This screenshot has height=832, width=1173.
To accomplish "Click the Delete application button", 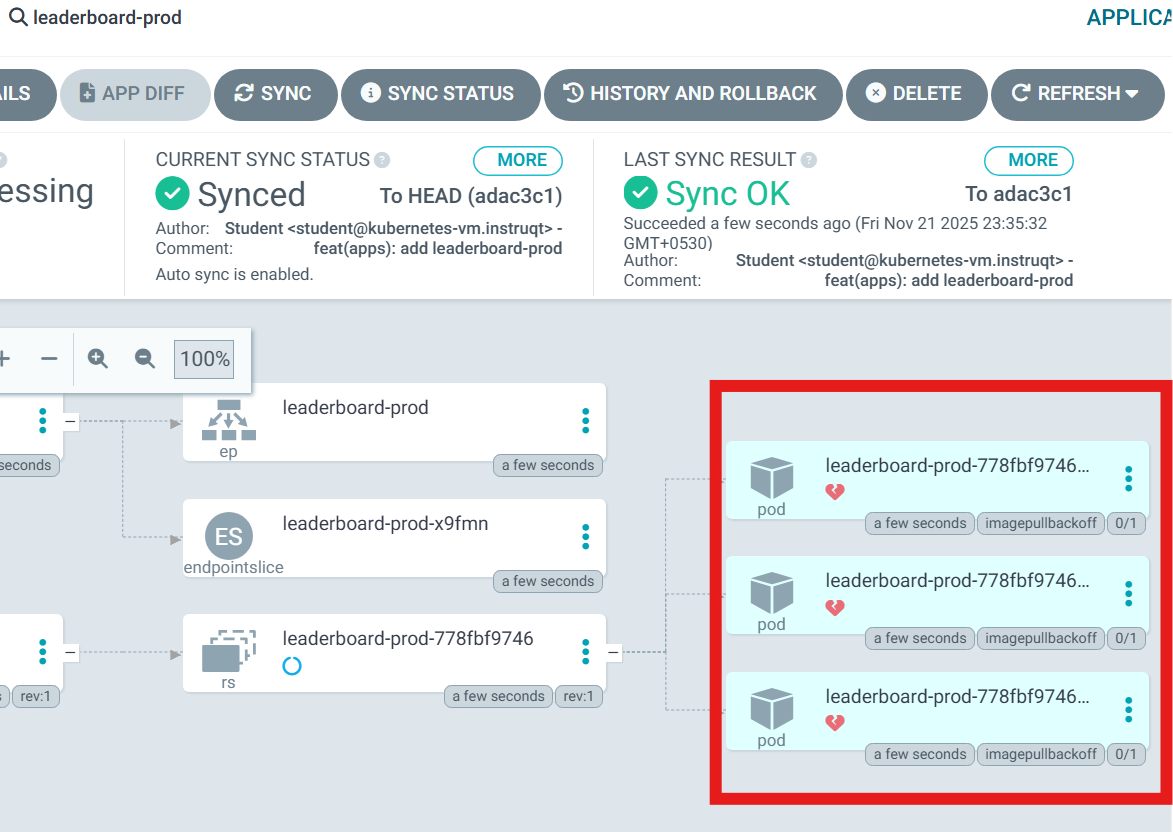I will point(916,94).
